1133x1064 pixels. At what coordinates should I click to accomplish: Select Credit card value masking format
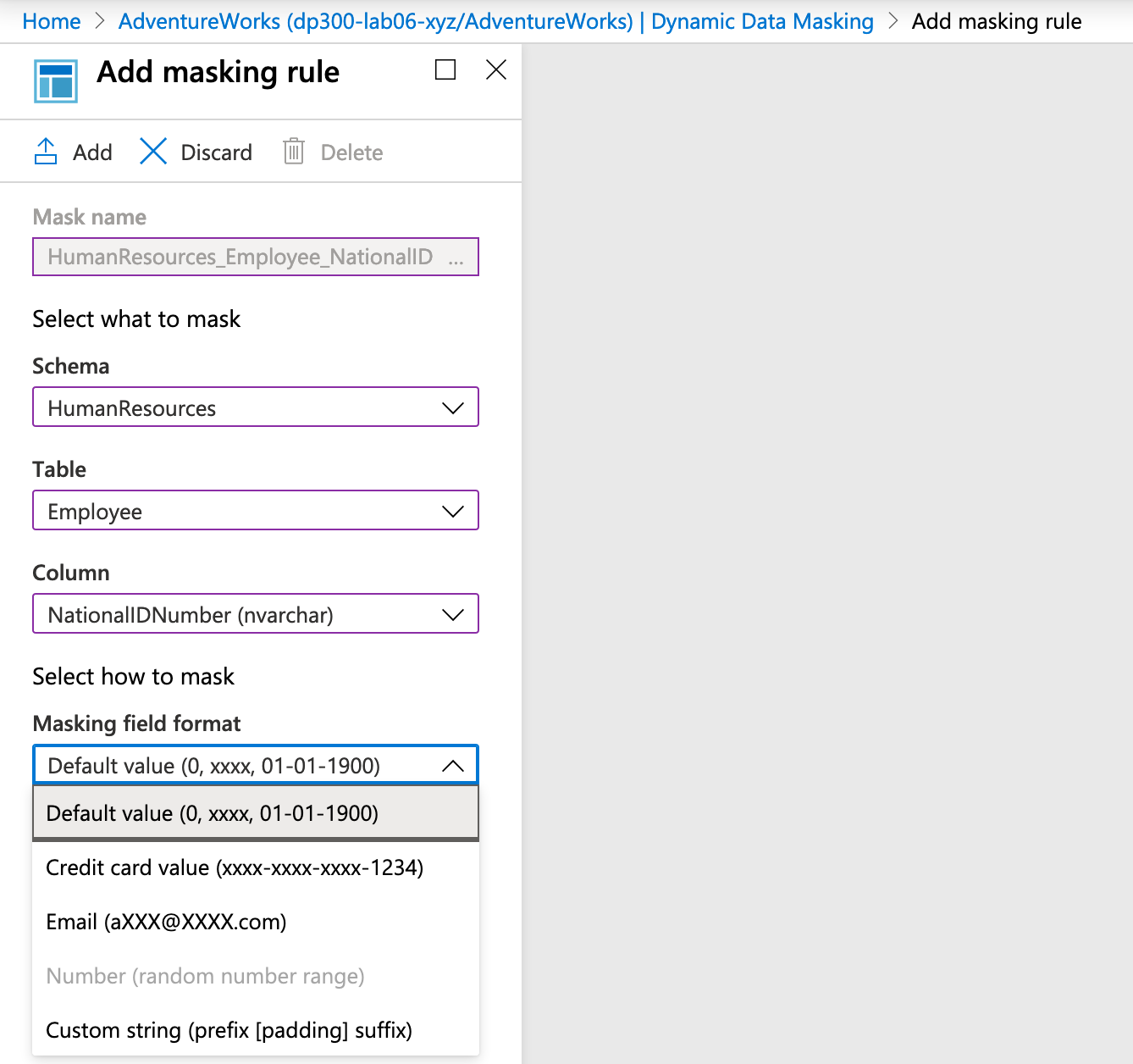click(235, 867)
